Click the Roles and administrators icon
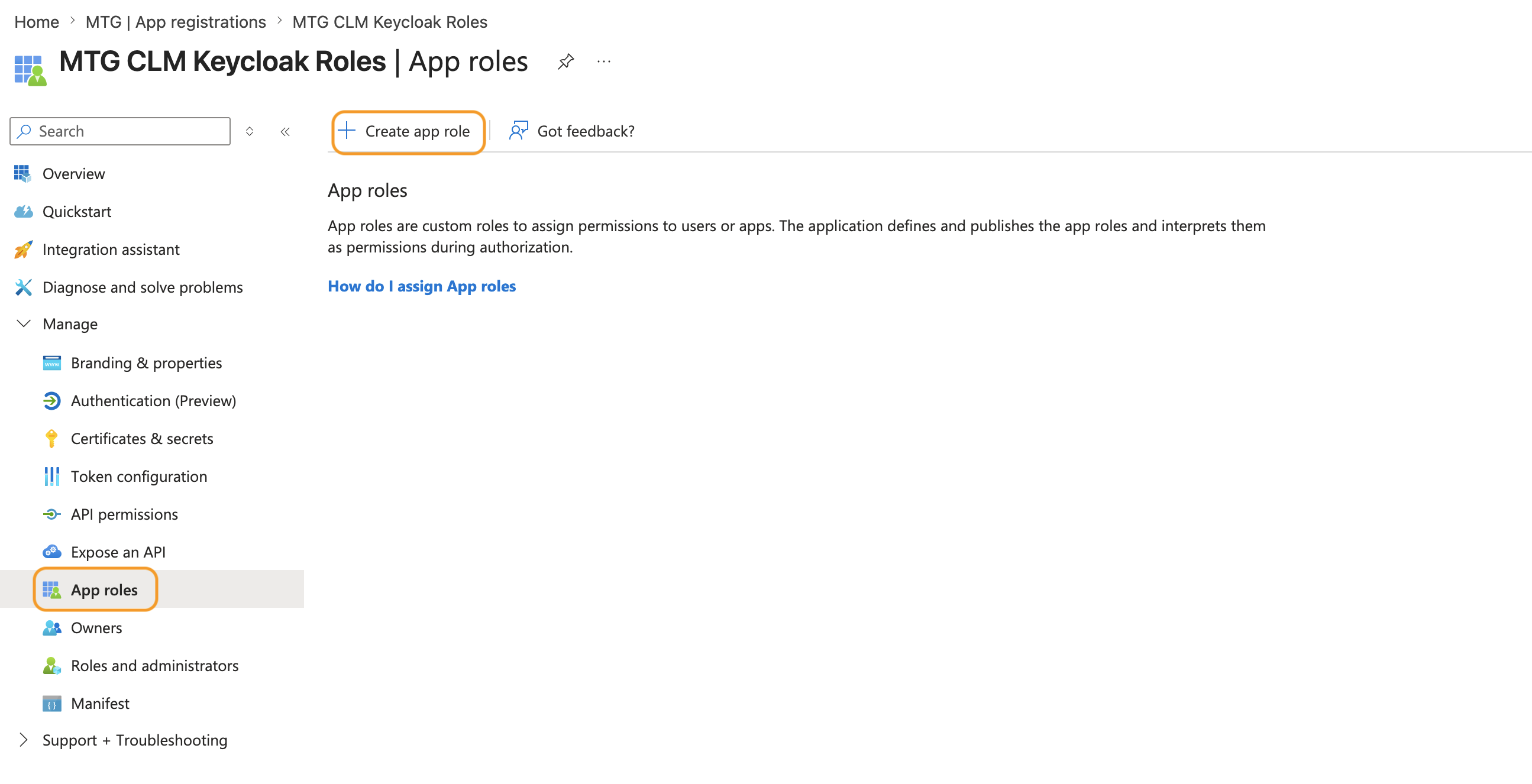This screenshot has height=784, width=1532. (51, 666)
